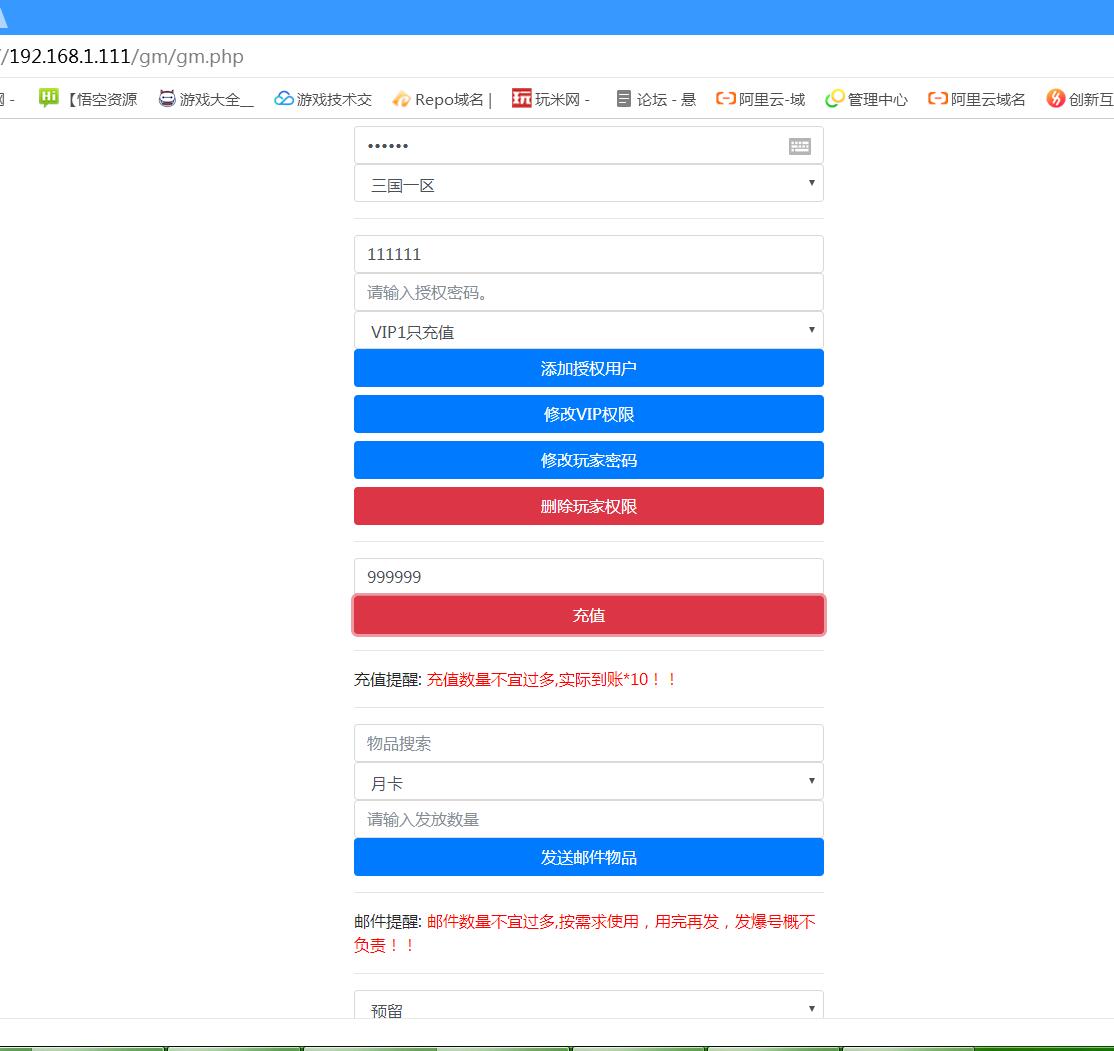
Task: Expand the 三国一区 server dropdown
Action: pyautogui.click(x=589, y=184)
